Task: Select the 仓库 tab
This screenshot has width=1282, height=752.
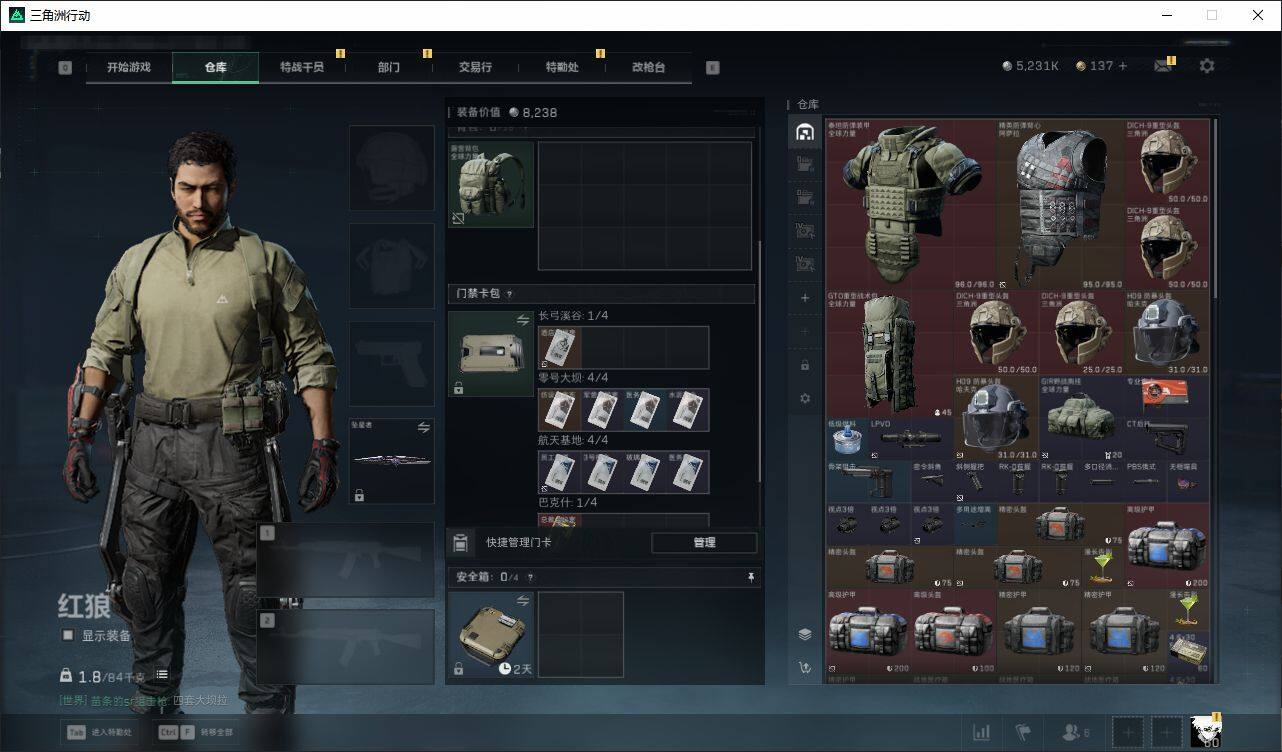Action: click(x=215, y=67)
